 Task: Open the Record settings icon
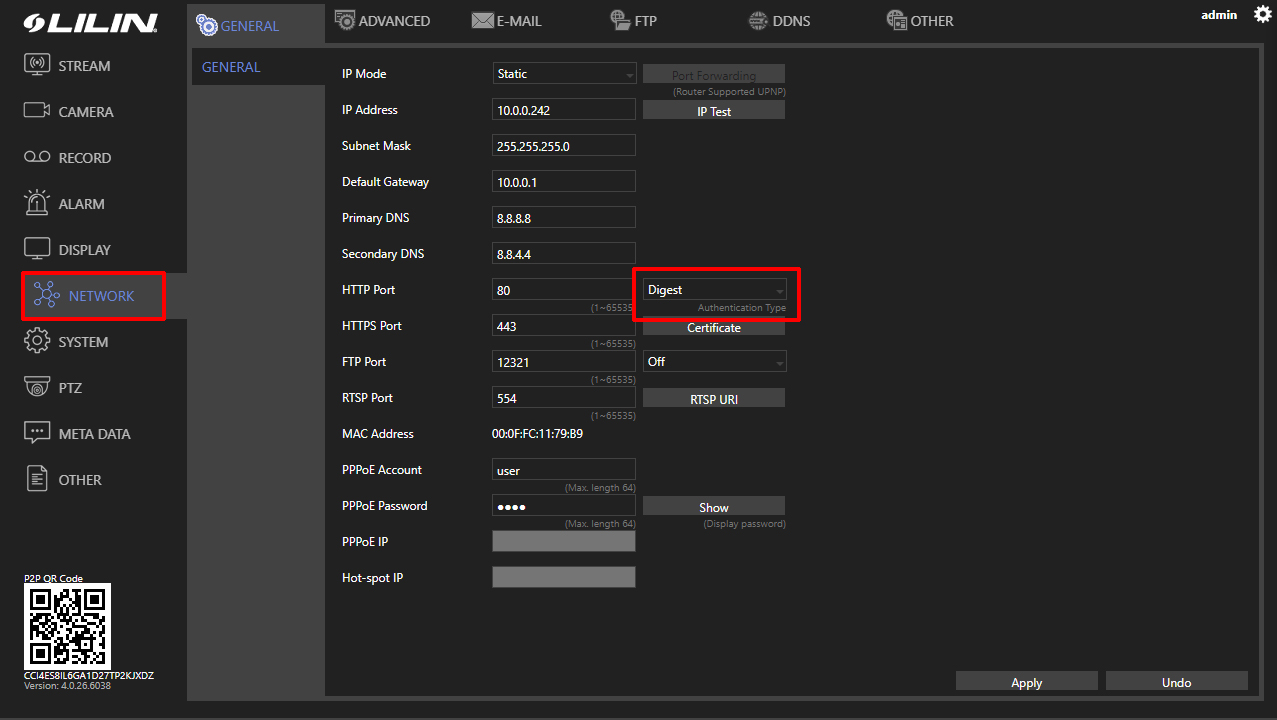[x=37, y=158]
